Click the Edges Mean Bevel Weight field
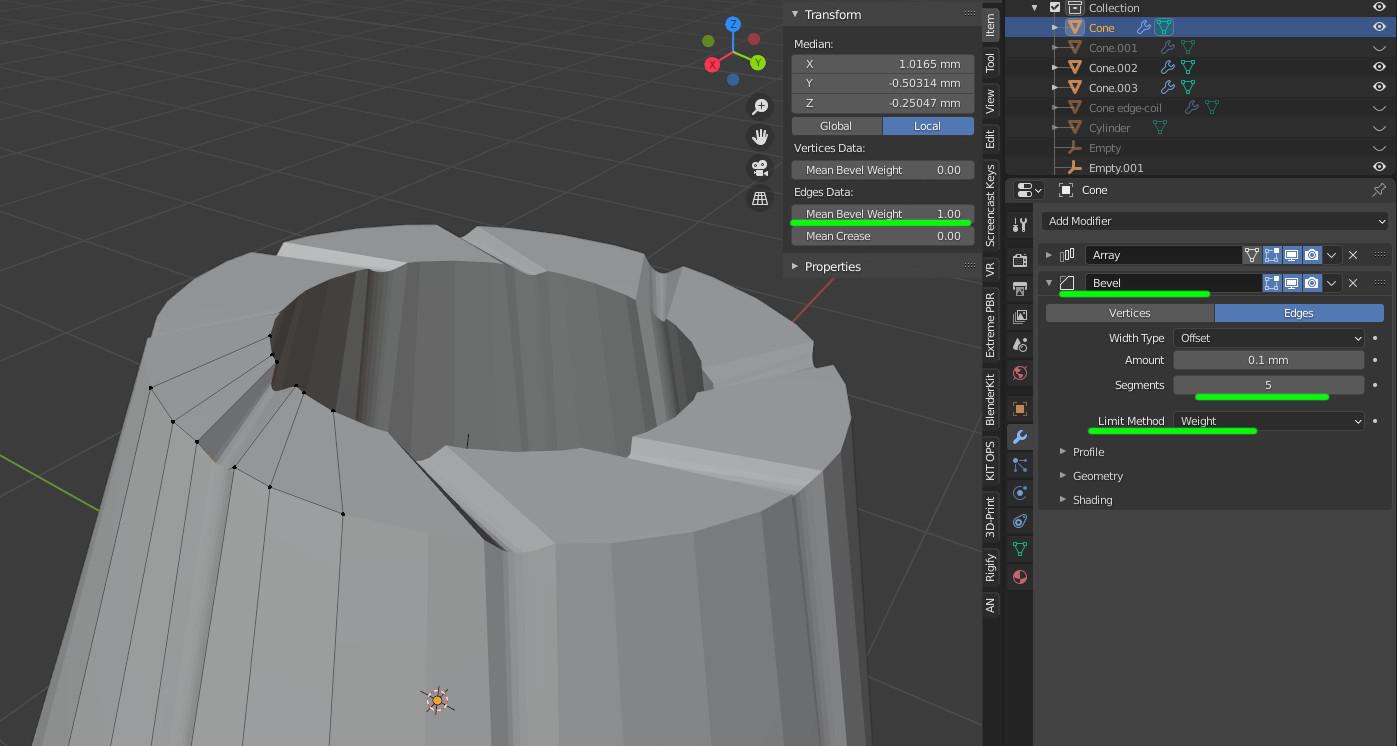1397x746 pixels. [882, 214]
